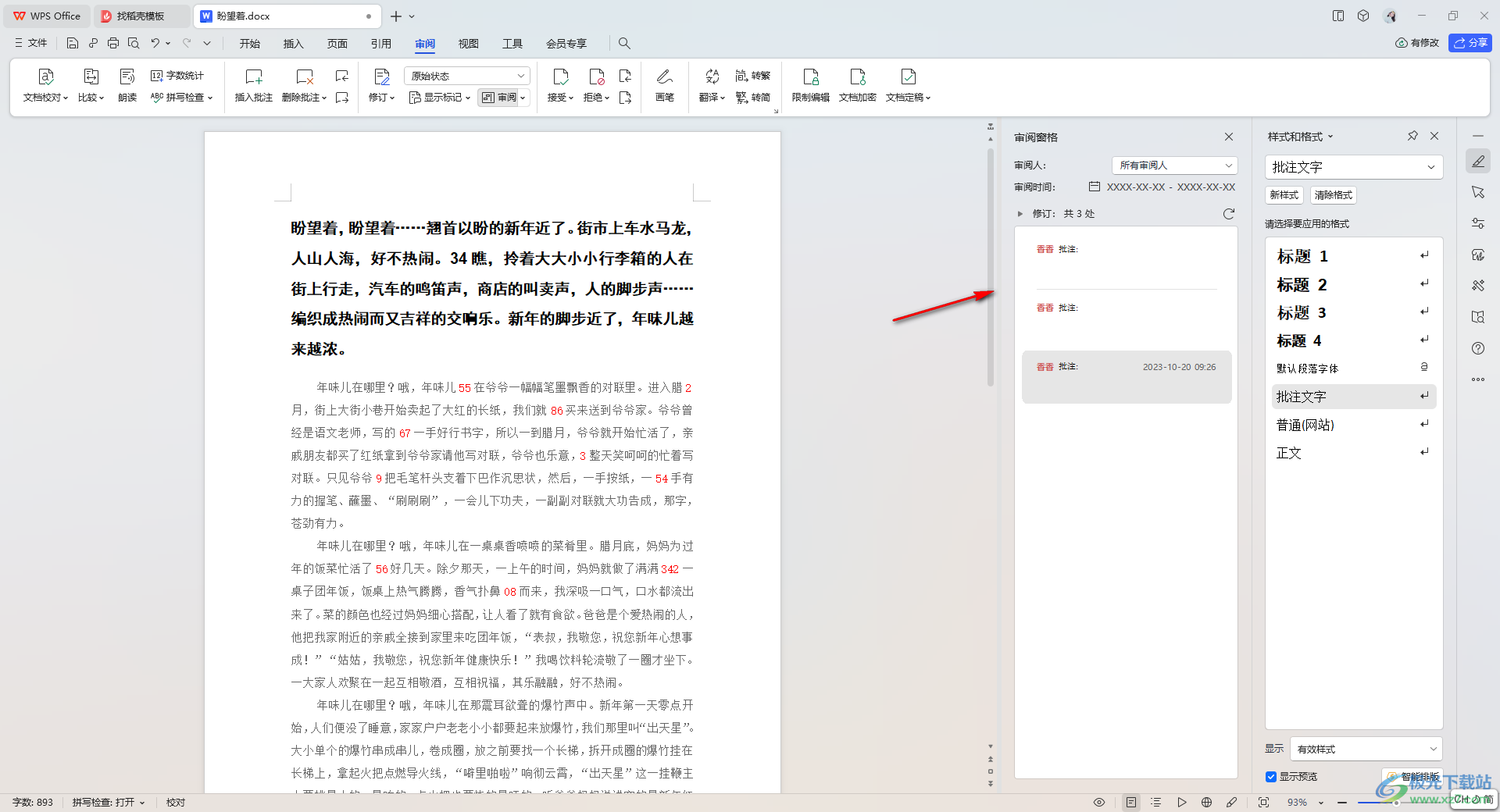Expand the 拼写检查 dropdown arrow in ribbon
The width and height of the screenshot is (1500, 812).
tap(210, 98)
